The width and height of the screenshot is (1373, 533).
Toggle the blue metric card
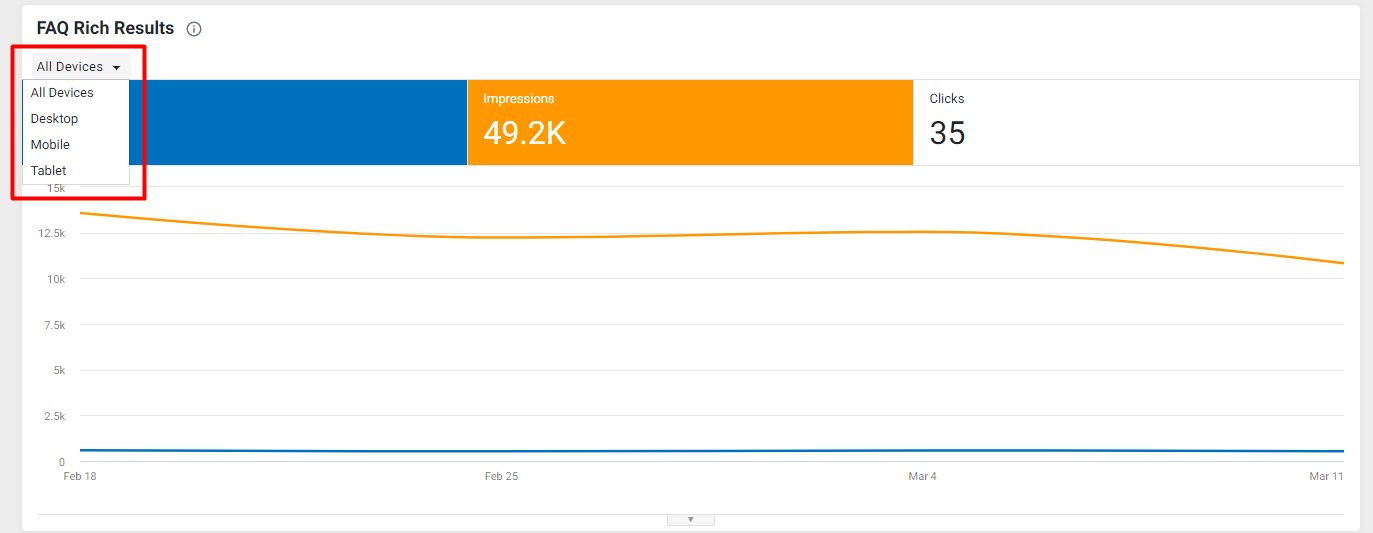pyautogui.click(x=298, y=122)
